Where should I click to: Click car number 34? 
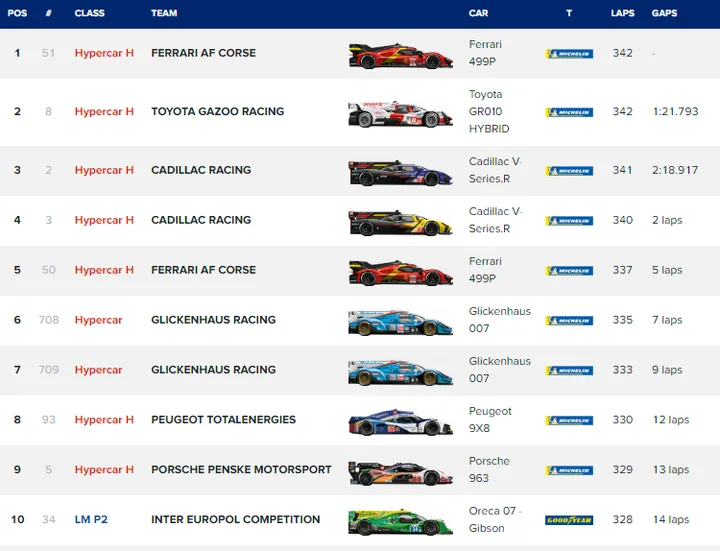[x=49, y=519]
